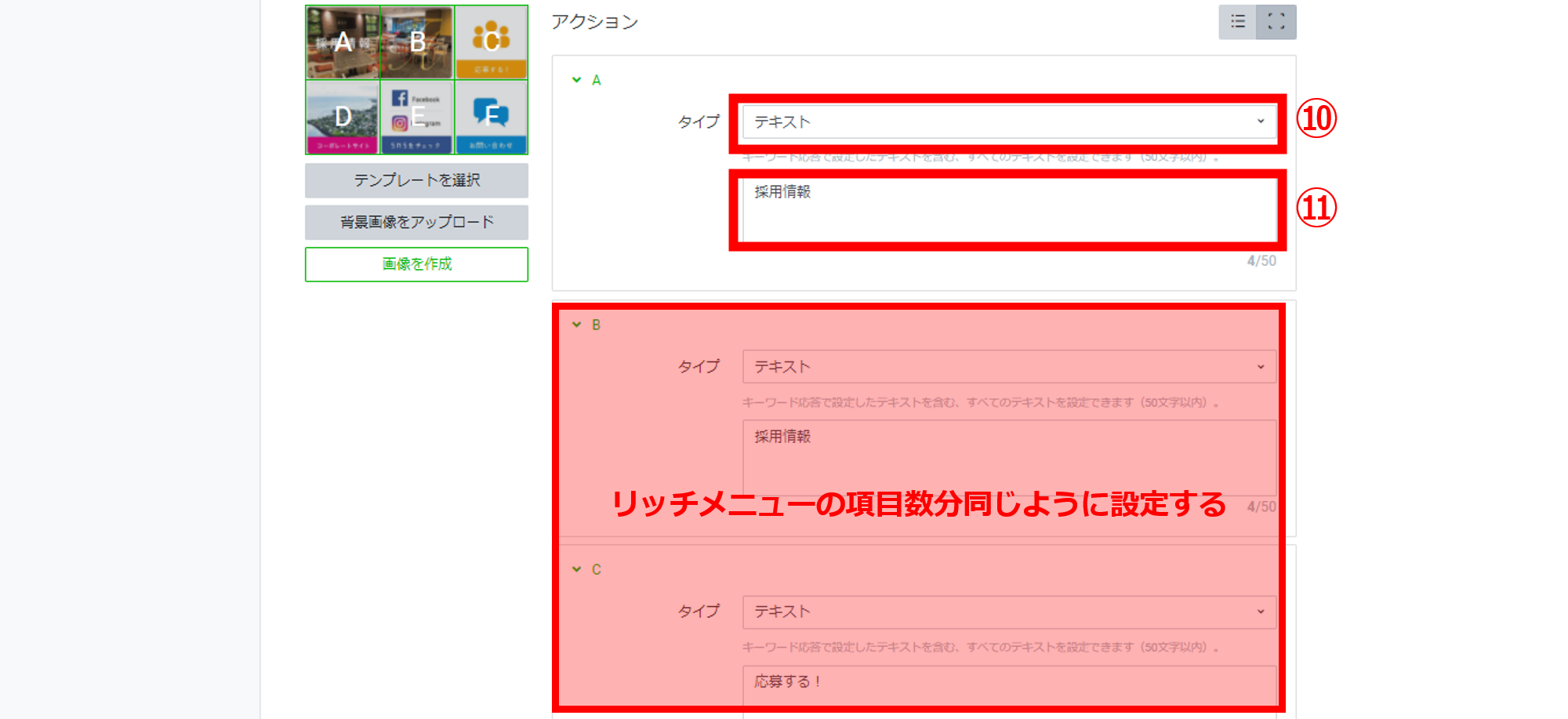Select area B in the rich menu preview

pyautogui.click(x=417, y=42)
